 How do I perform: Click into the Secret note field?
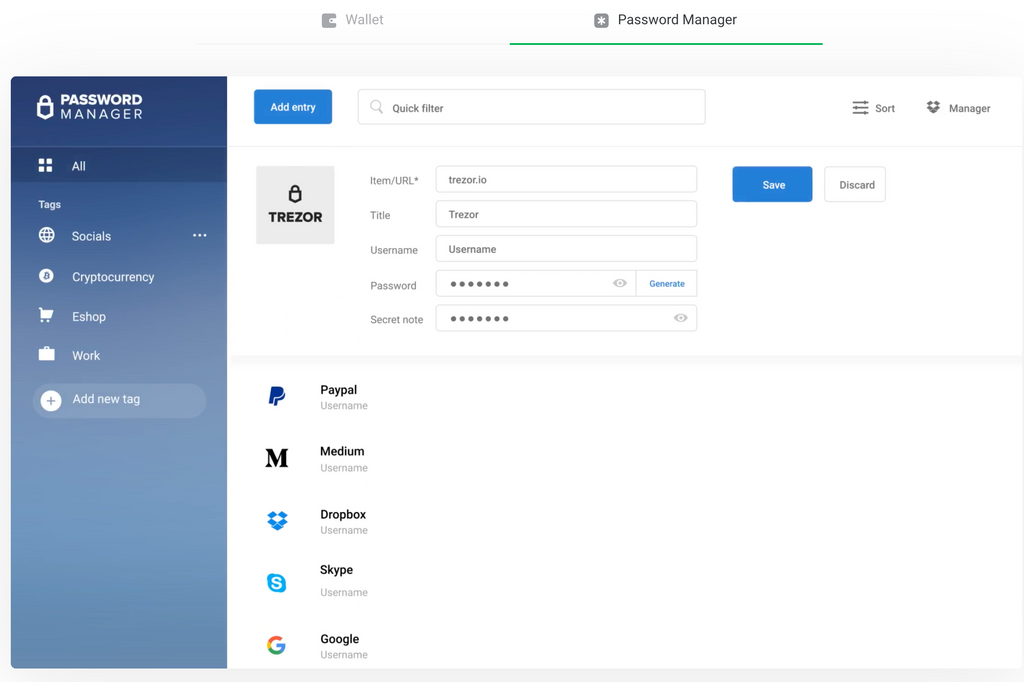click(x=566, y=318)
